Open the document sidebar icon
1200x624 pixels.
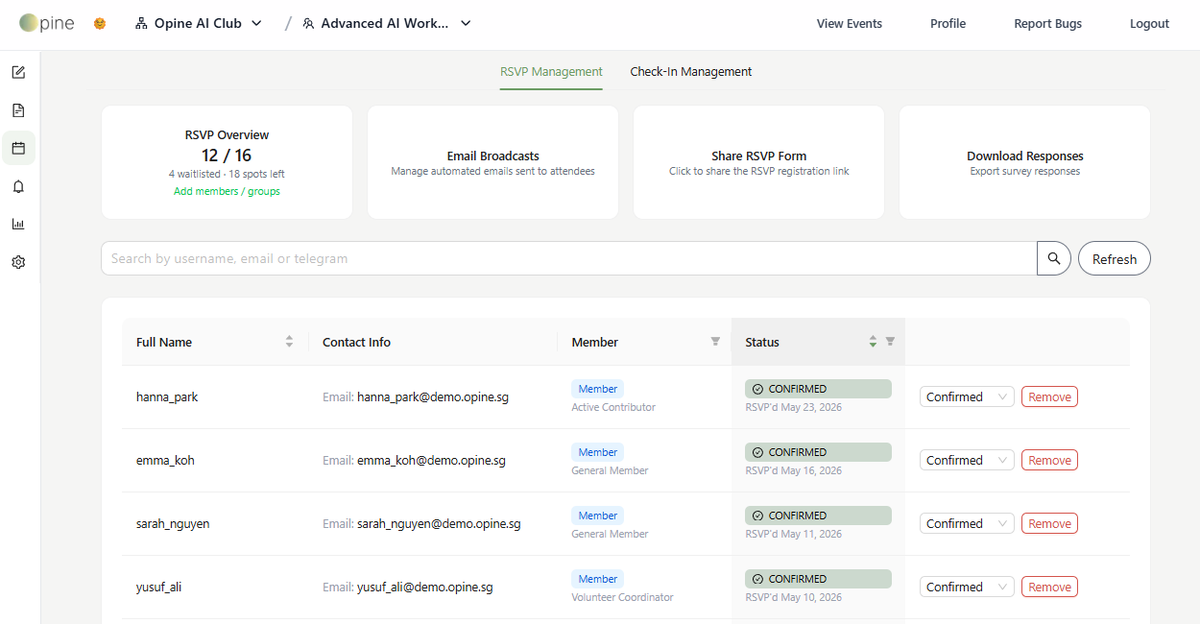point(18,110)
